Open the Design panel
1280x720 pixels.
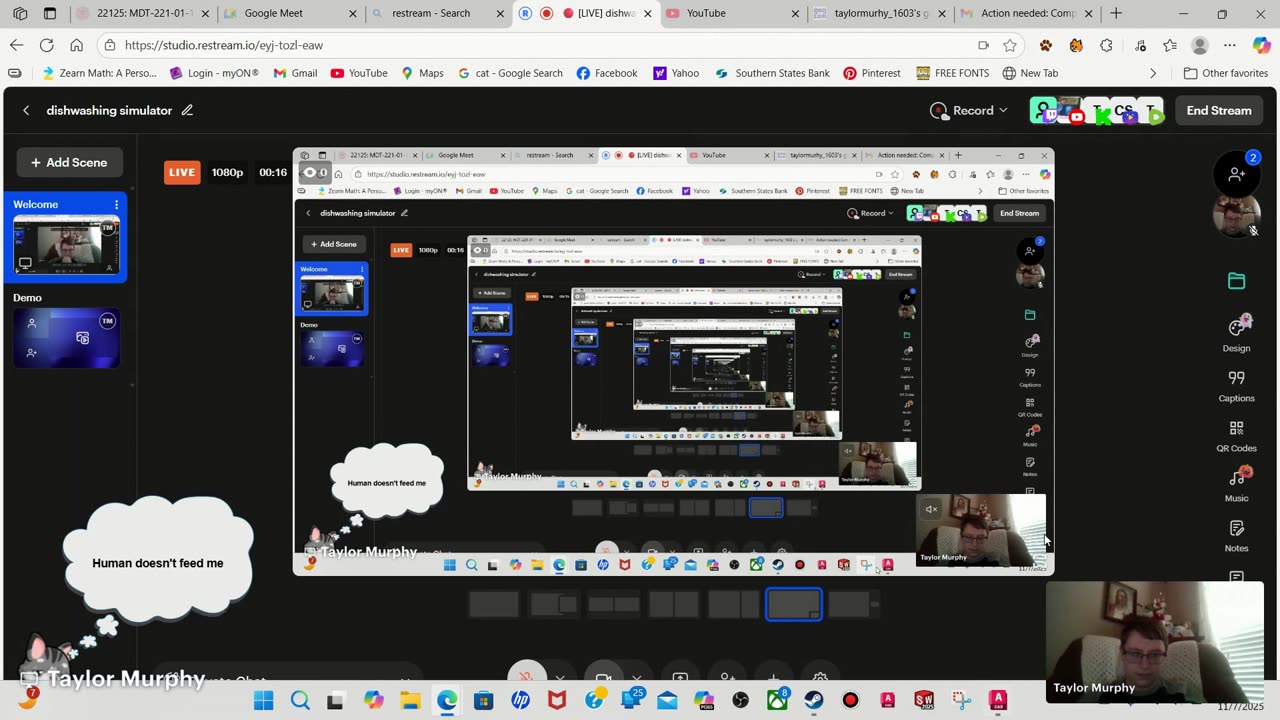coord(1236,334)
